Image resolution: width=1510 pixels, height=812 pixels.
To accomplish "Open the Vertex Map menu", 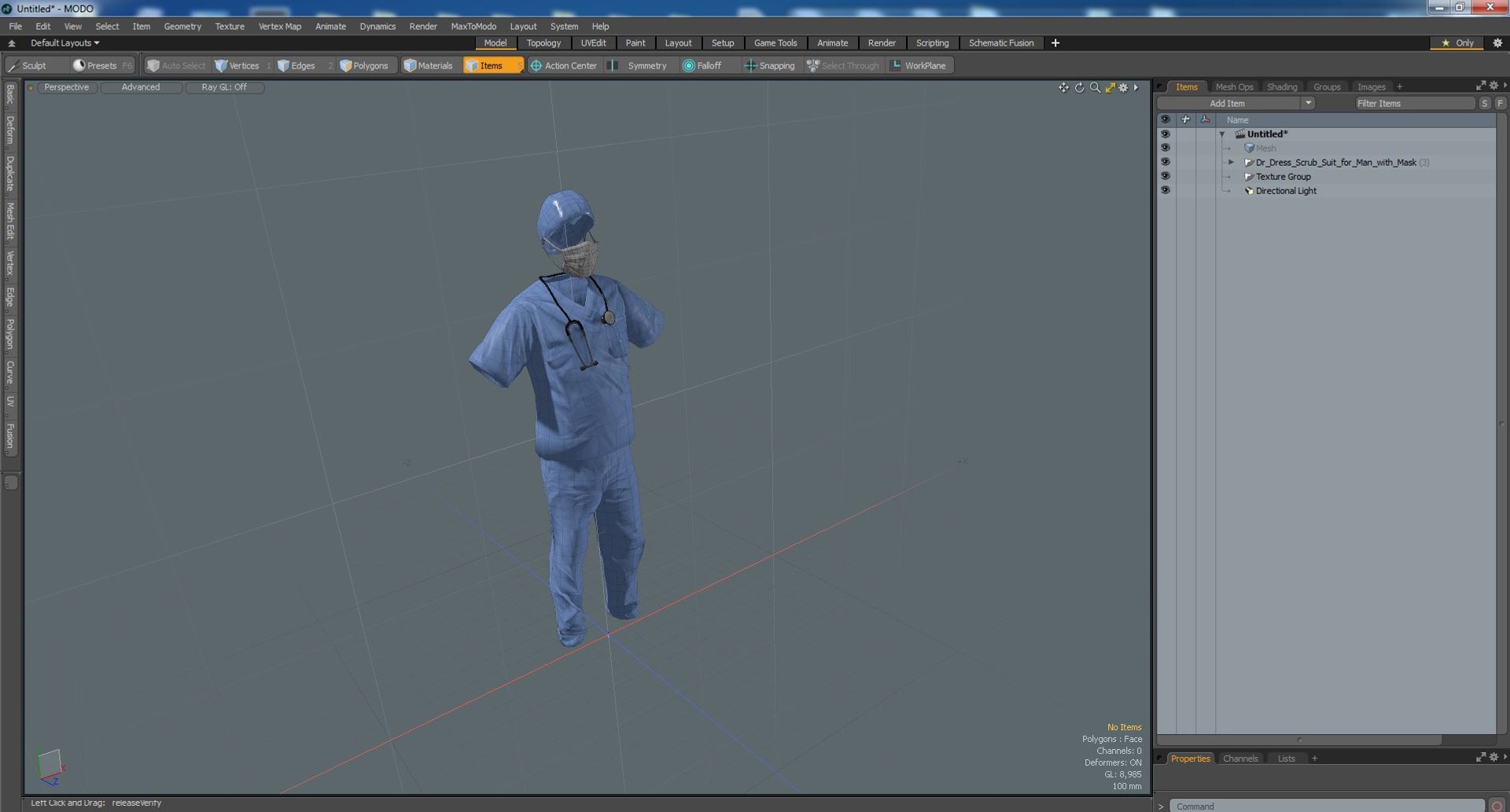I will point(280,26).
